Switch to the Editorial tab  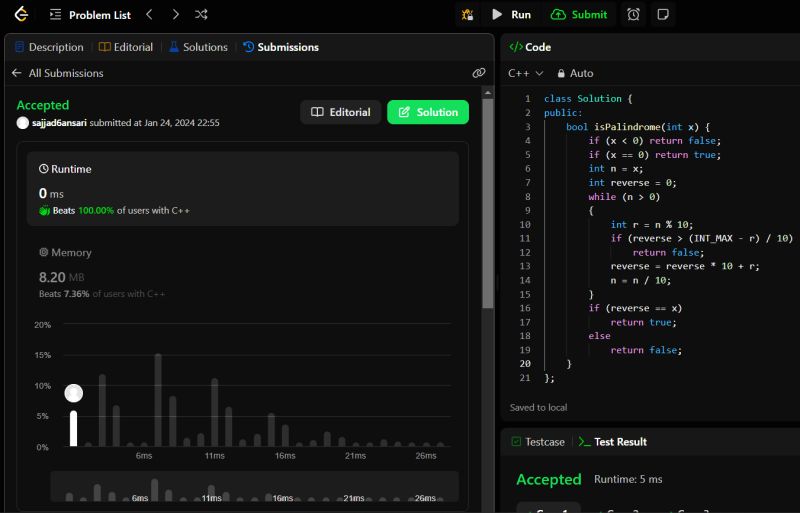126,47
